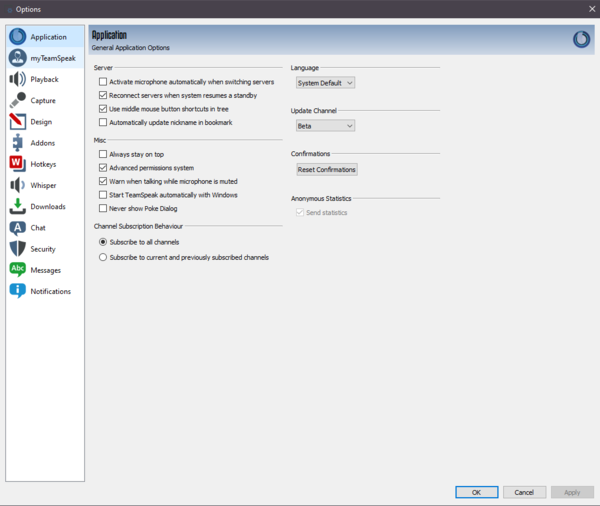Screen dimensions: 600x506
Task: Click the Options title bar icon
Action: tap(10, 10)
